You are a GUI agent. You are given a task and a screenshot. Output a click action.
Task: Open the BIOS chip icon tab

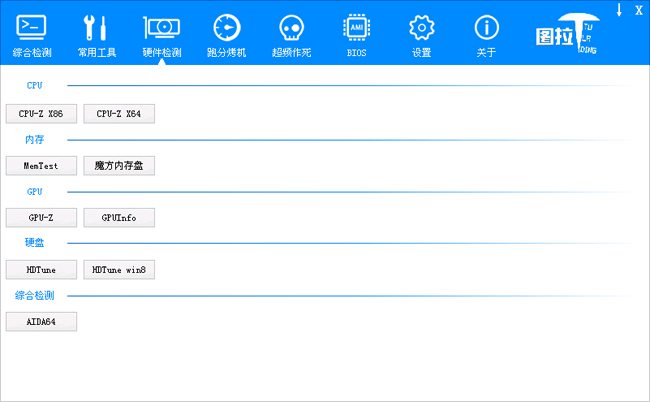(x=357, y=36)
